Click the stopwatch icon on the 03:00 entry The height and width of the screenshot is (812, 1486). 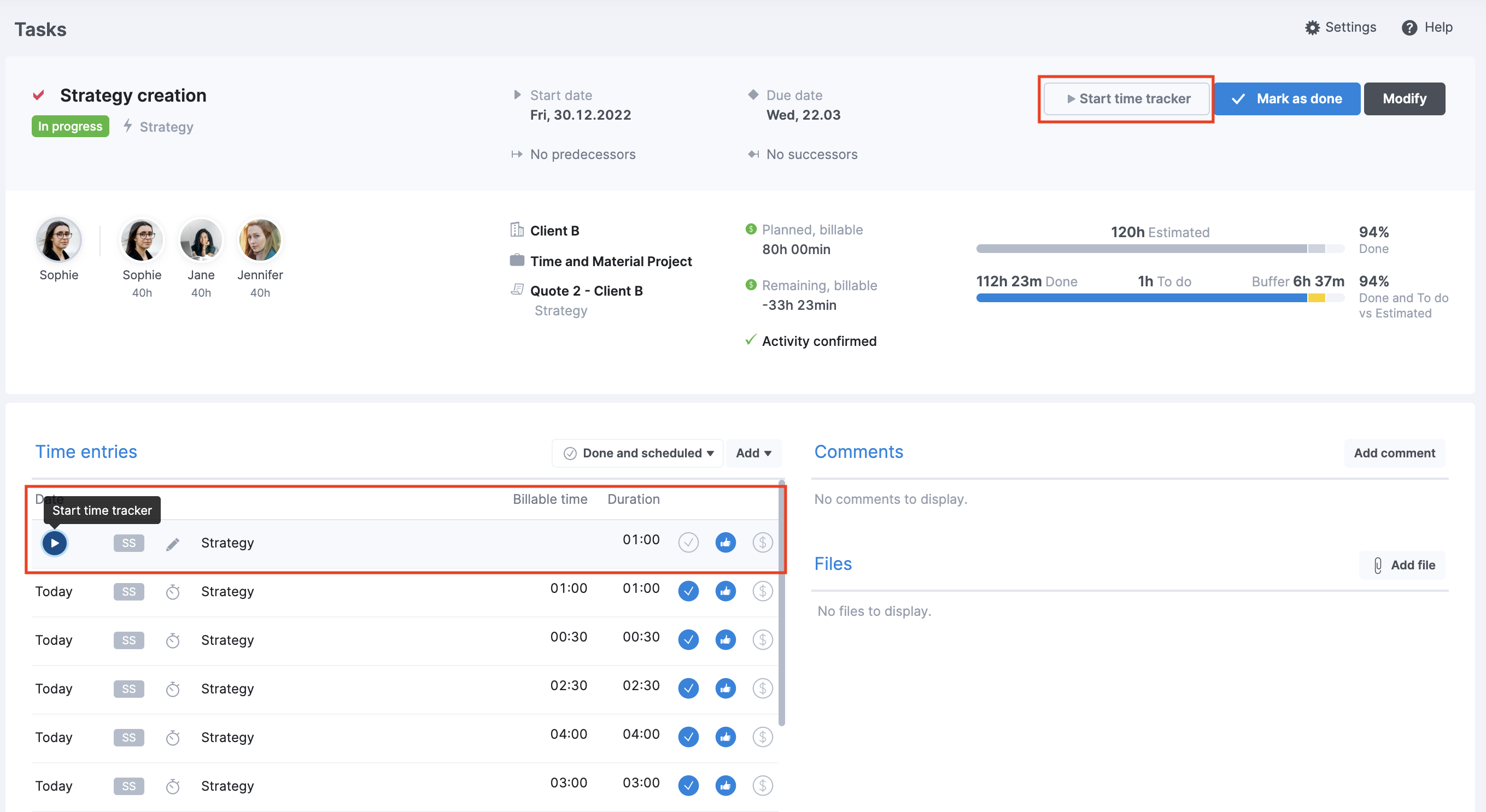(172, 786)
